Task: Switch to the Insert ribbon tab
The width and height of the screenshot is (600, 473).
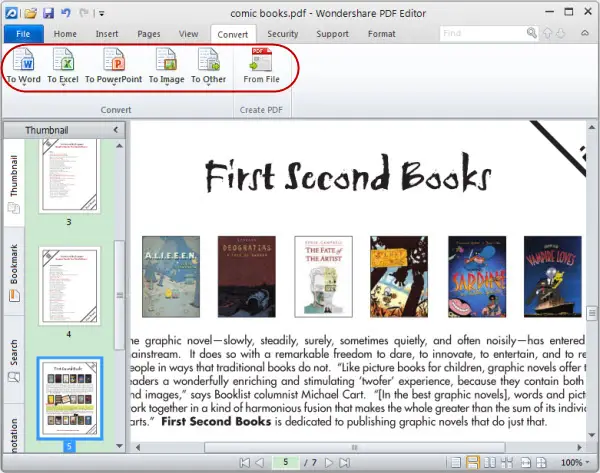Action: [107, 34]
